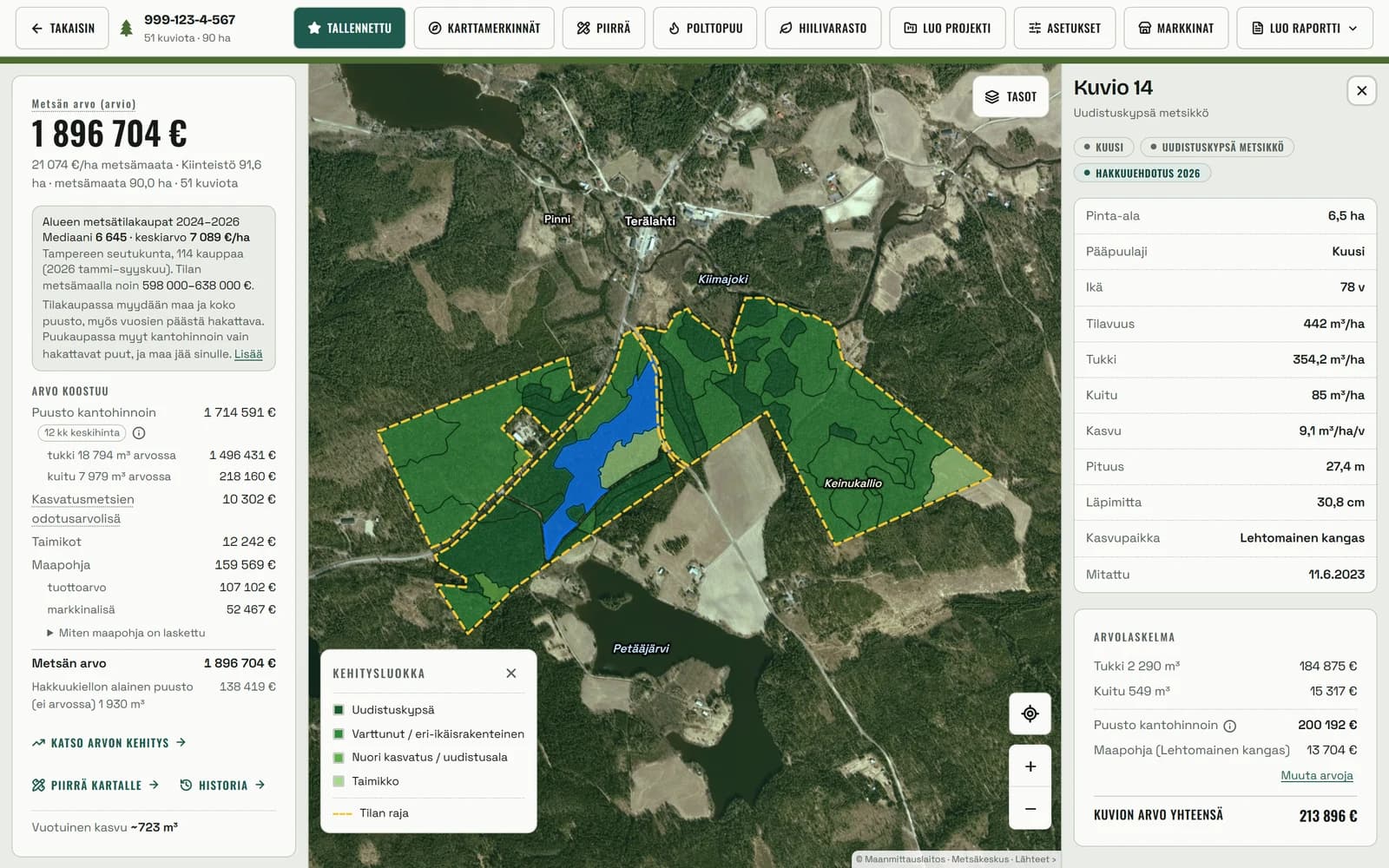Screen dimensions: 1389x868
Task: Open the Lisää link in sales info box
Action: coord(248,354)
